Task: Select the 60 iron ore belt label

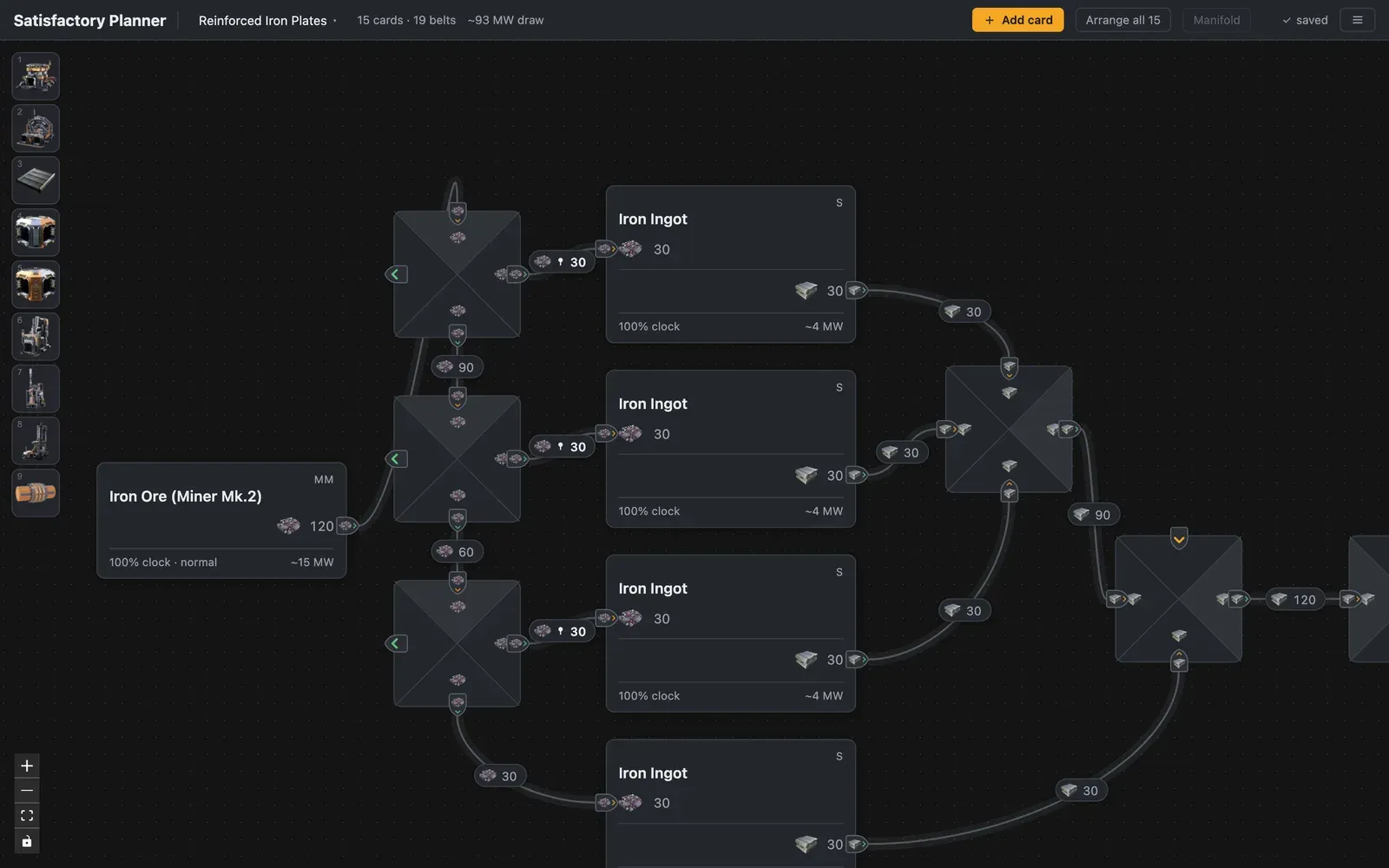Action: 458,552
